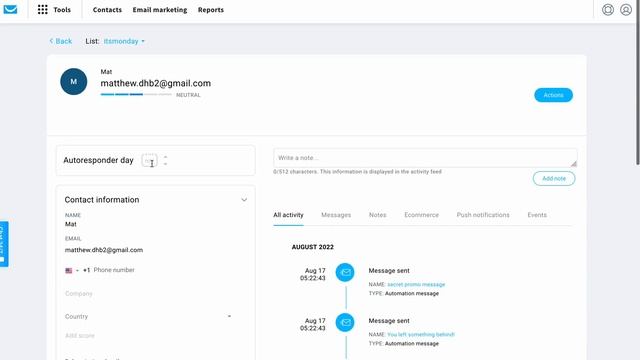The image size is (640, 360).
Task: Switch to the Notes tab
Action: click(x=378, y=215)
